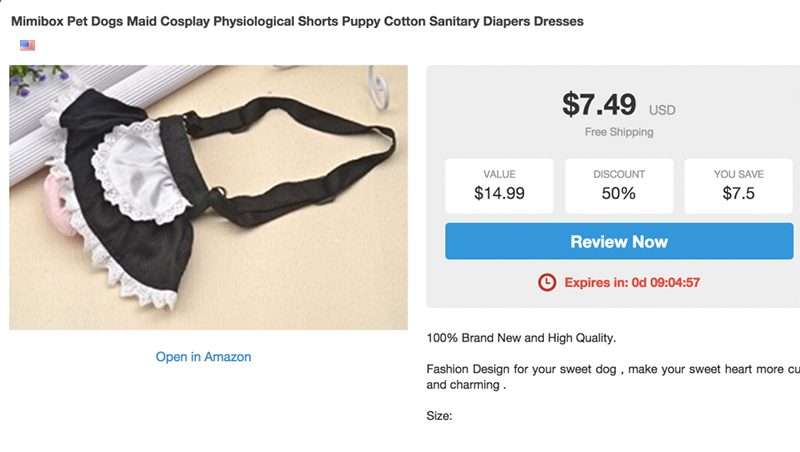Click the Free Shipping text
Screen dimensions: 800x452
coord(619,132)
